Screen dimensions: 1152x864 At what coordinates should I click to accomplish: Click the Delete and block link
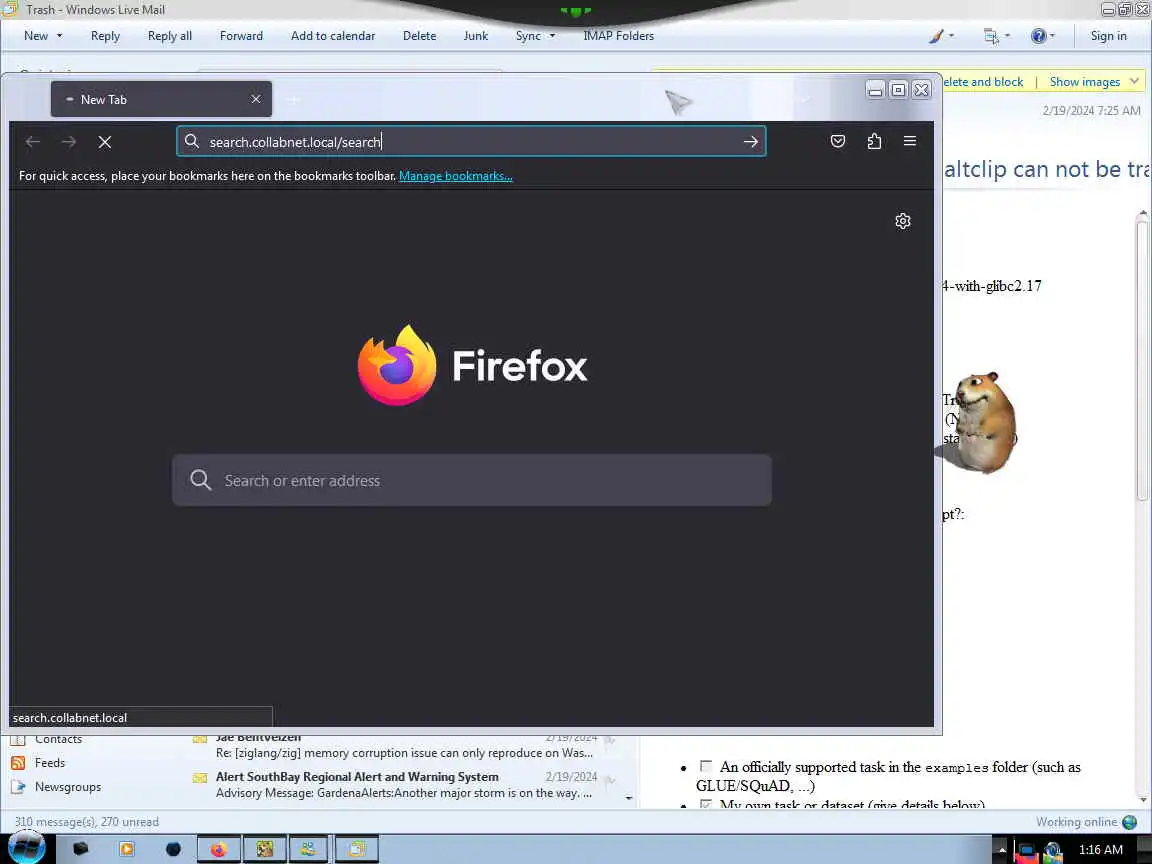pos(983,82)
